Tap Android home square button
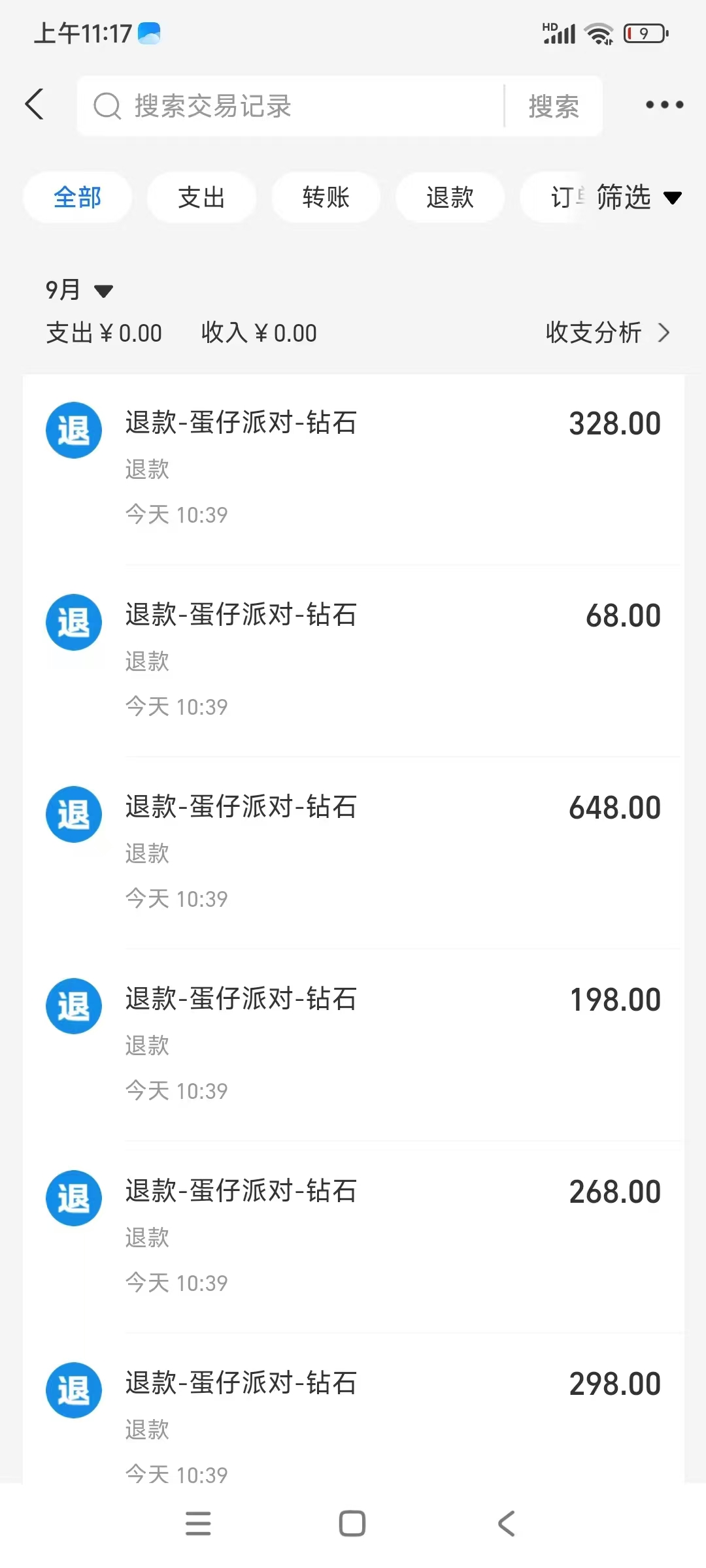This screenshot has height=1568, width=706. [352, 1524]
